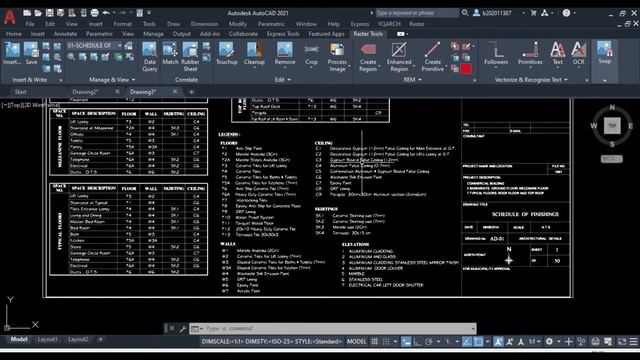Click the WCS button under the ViewCube
The width and height of the screenshot is (640, 360).
pos(611,158)
